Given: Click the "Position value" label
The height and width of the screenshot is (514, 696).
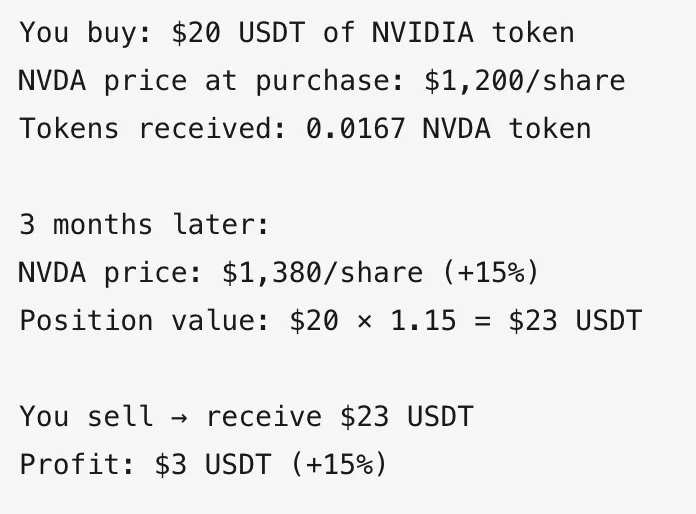Looking at the screenshot, I should pos(144,320).
